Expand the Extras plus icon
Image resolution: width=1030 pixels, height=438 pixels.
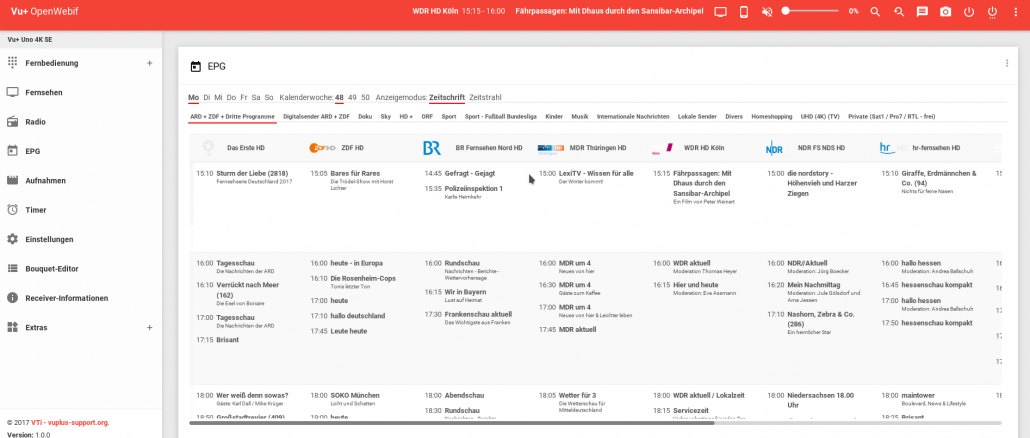[149, 327]
